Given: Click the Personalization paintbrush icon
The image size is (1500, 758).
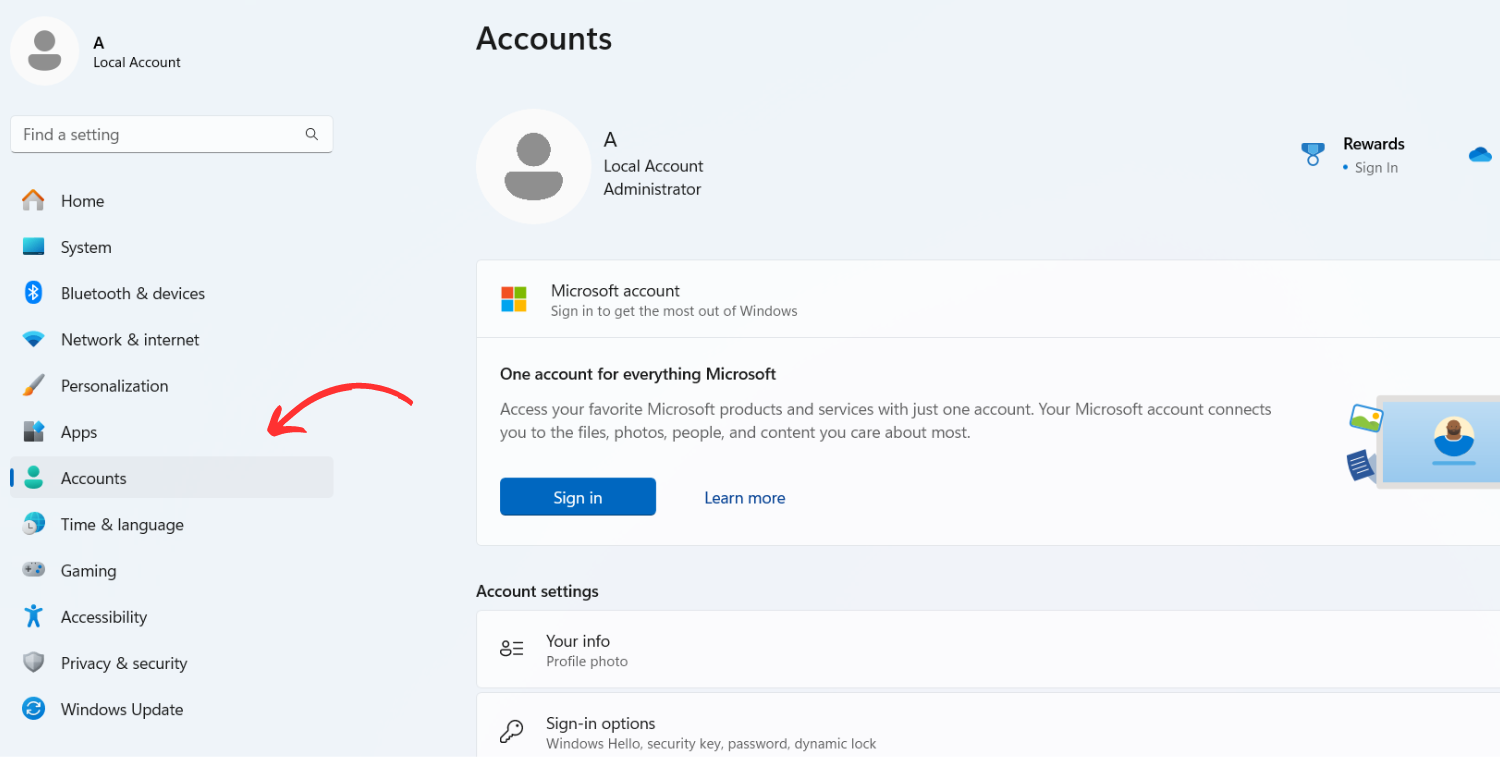Looking at the screenshot, I should (33, 386).
